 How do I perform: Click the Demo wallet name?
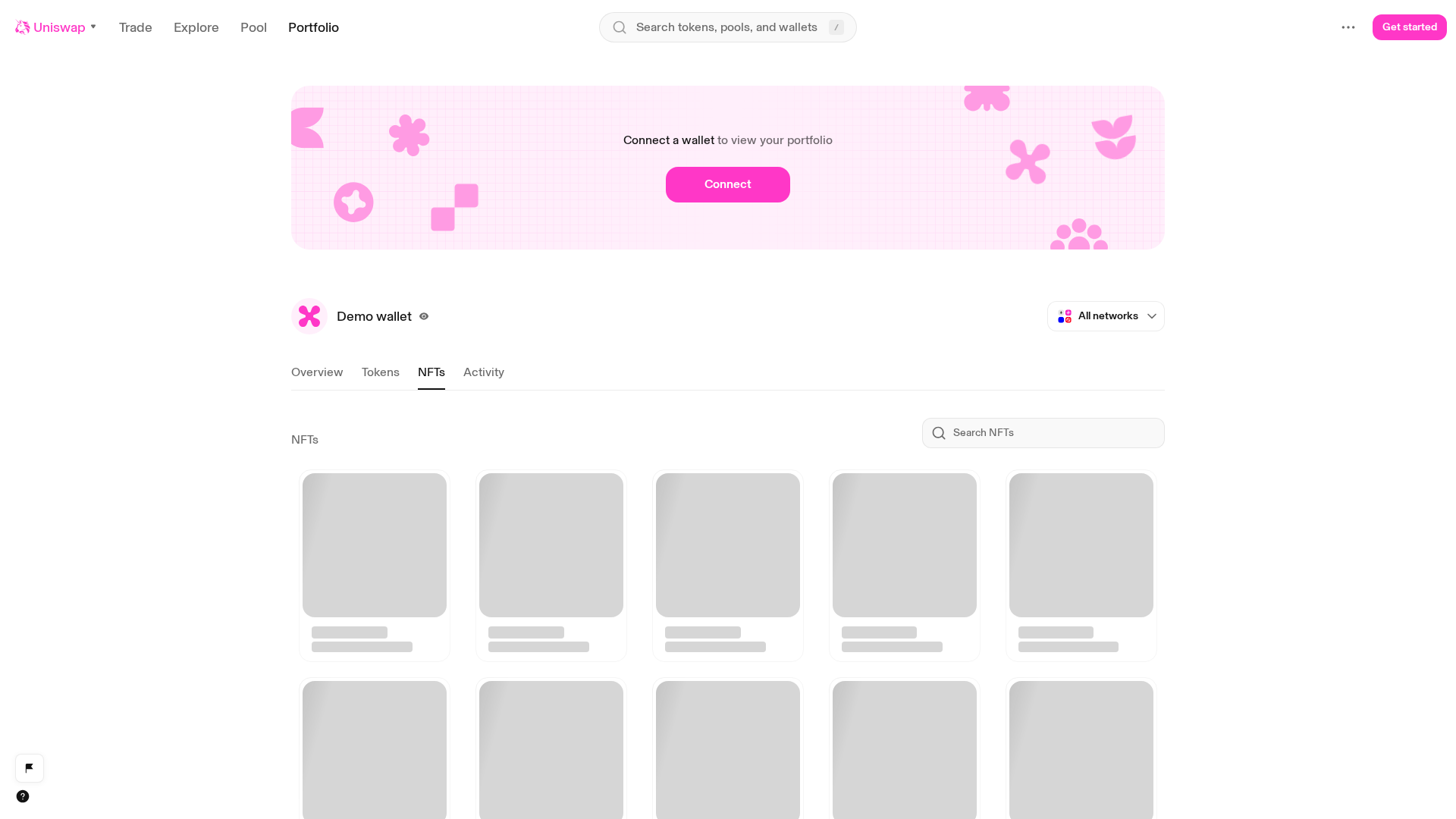coord(374,316)
